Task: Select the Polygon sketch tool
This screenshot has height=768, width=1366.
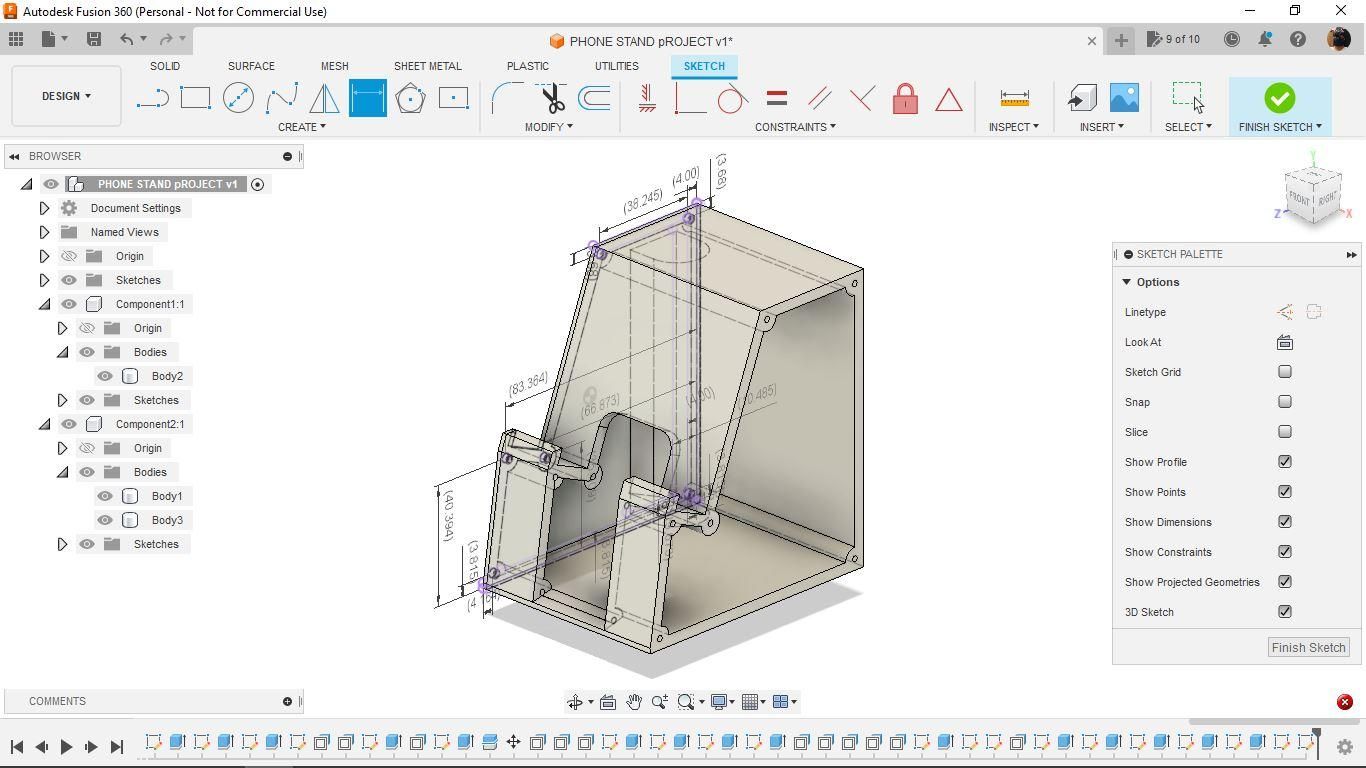Action: pyautogui.click(x=410, y=98)
